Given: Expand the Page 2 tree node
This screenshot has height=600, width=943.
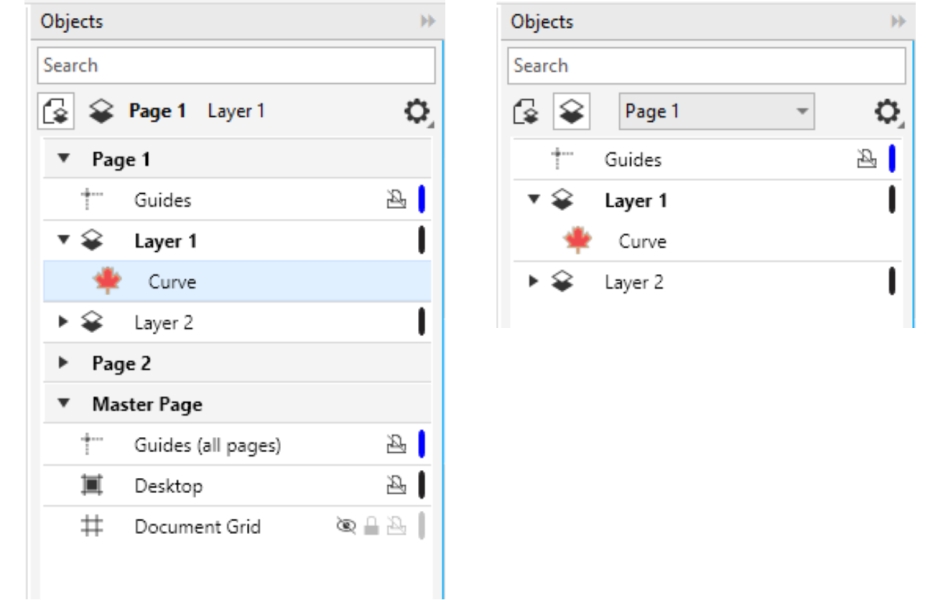Looking at the screenshot, I should point(65,364).
